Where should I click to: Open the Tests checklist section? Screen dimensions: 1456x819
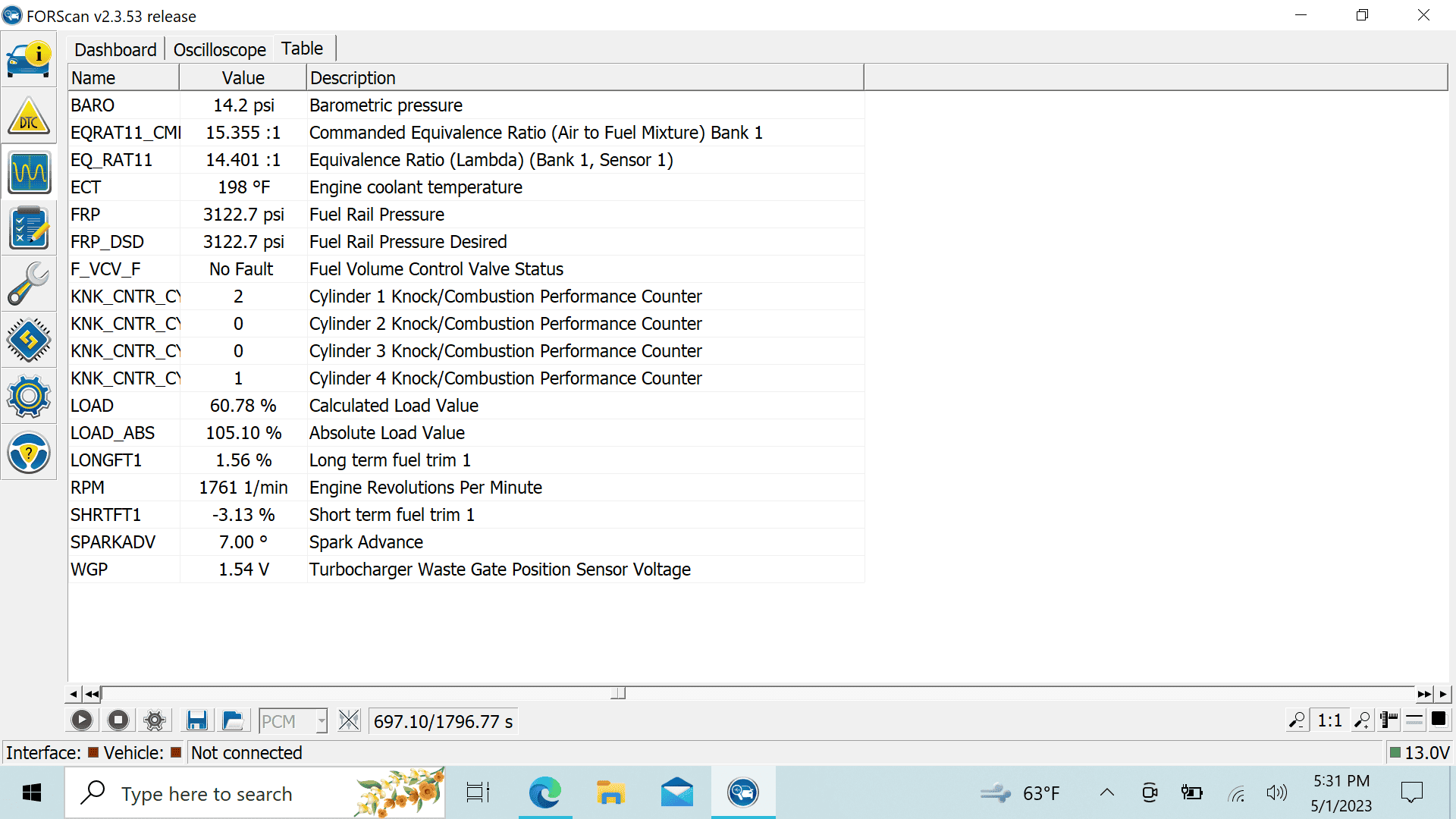tap(29, 228)
